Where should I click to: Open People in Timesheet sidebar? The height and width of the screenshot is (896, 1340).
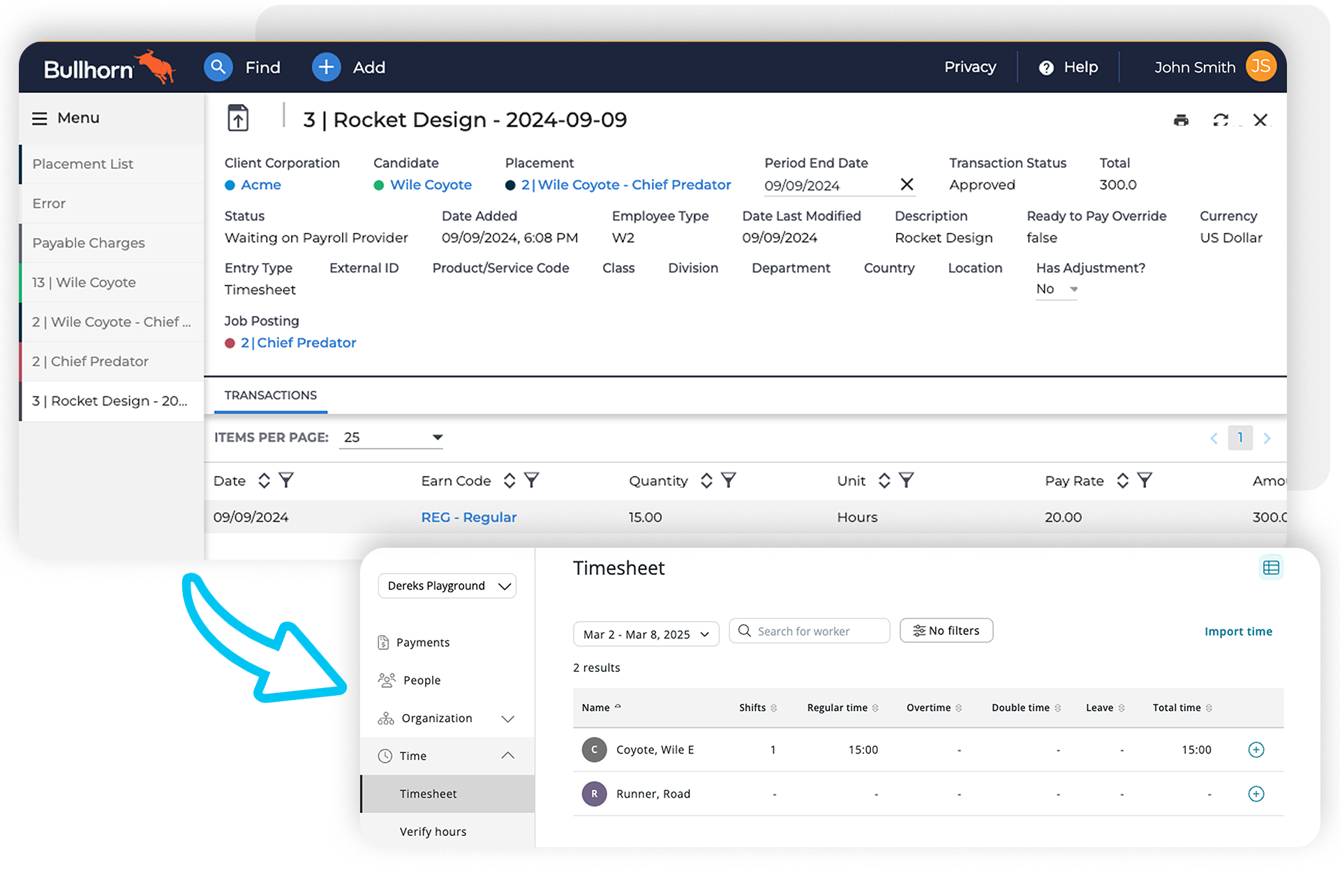click(x=422, y=680)
